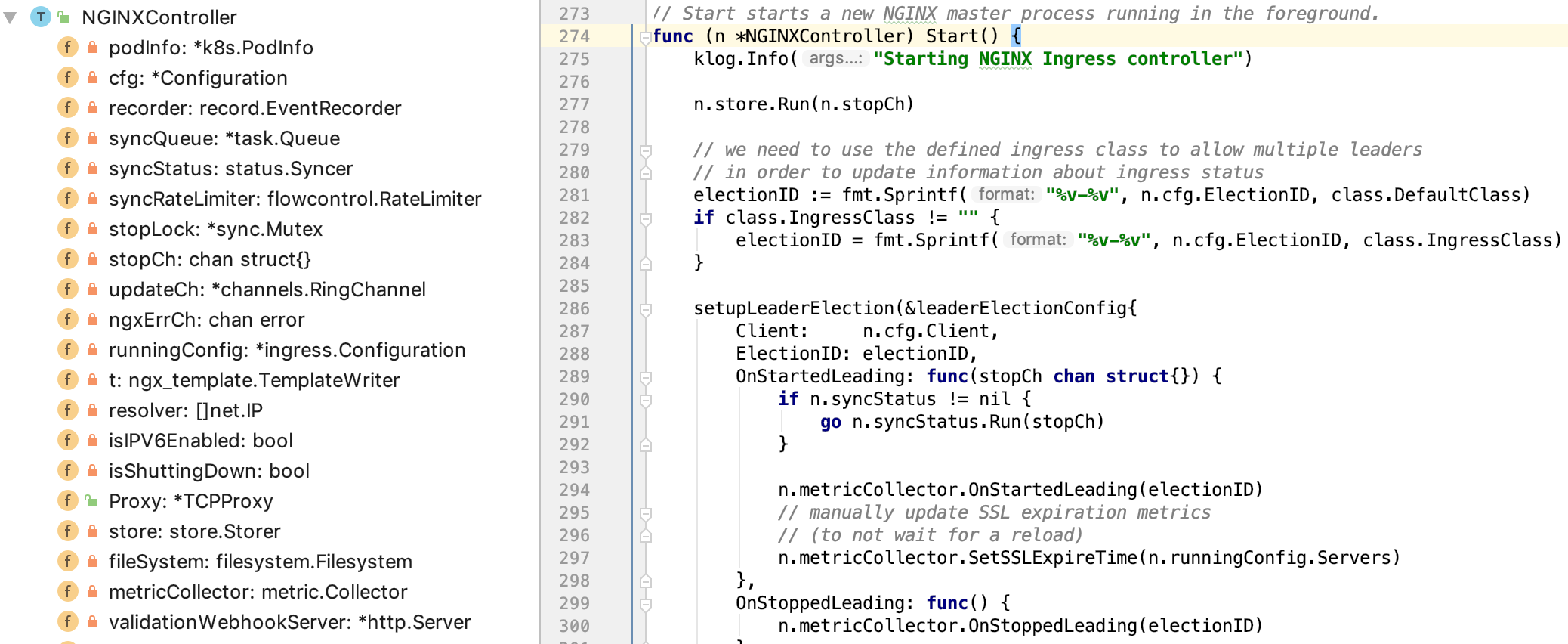Select isShuttingDown: bool field
Image resolution: width=1568 pixels, height=644 pixels.
209,471
